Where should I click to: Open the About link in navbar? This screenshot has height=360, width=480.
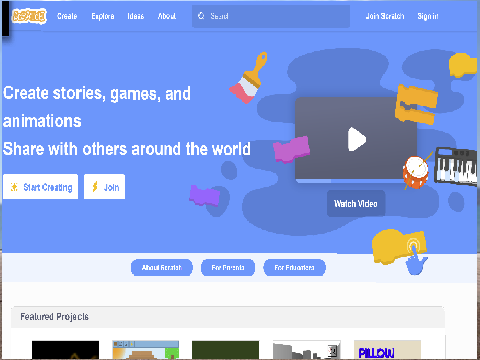[167, 16]
